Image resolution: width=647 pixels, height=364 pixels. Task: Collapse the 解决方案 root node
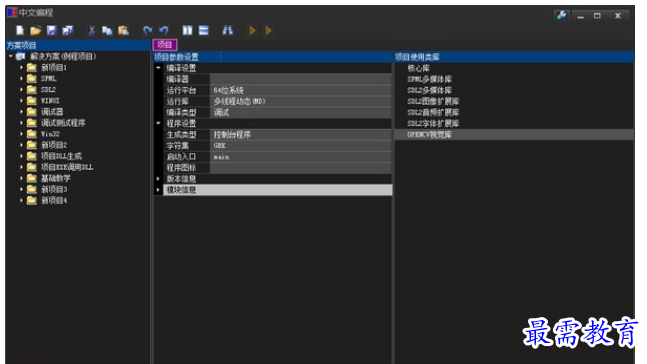point(11,56)
